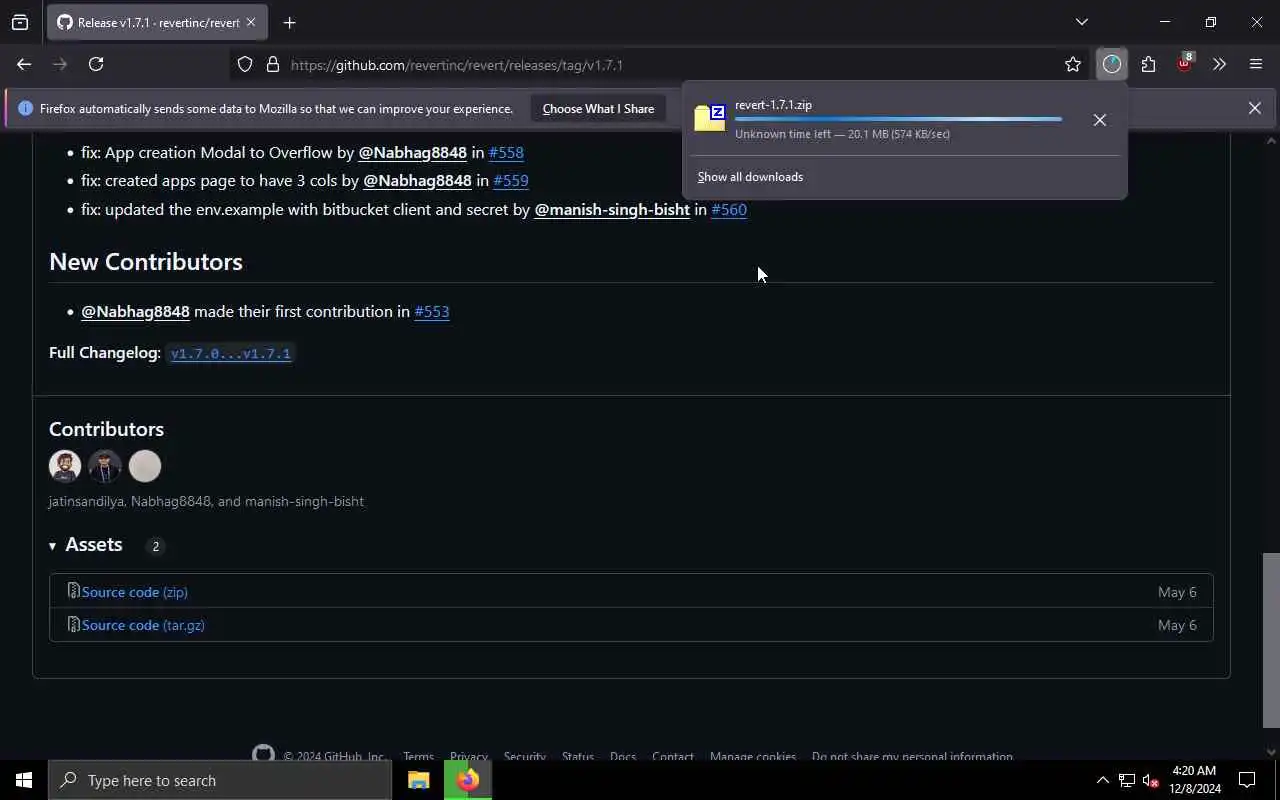
Task: Click the tracking protection shield icon
Action: (x=245, y=65)
